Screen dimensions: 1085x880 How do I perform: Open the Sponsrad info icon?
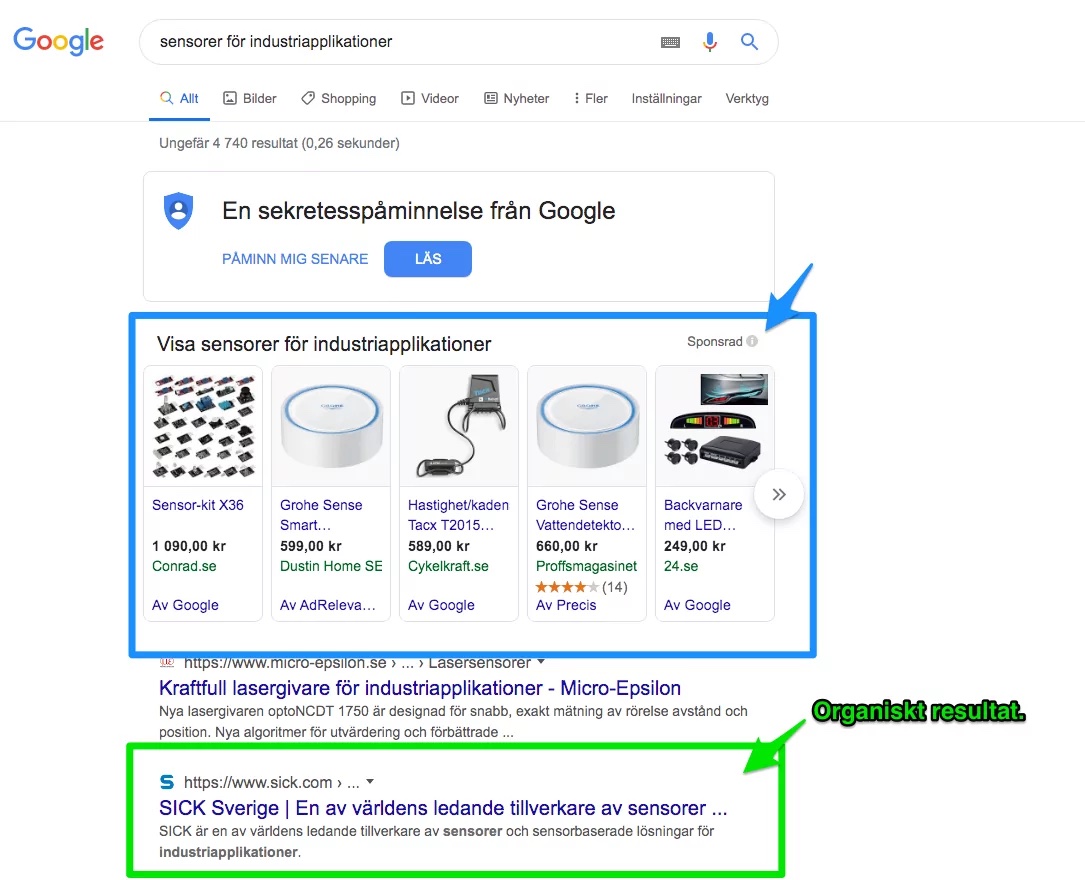point(752,341)
